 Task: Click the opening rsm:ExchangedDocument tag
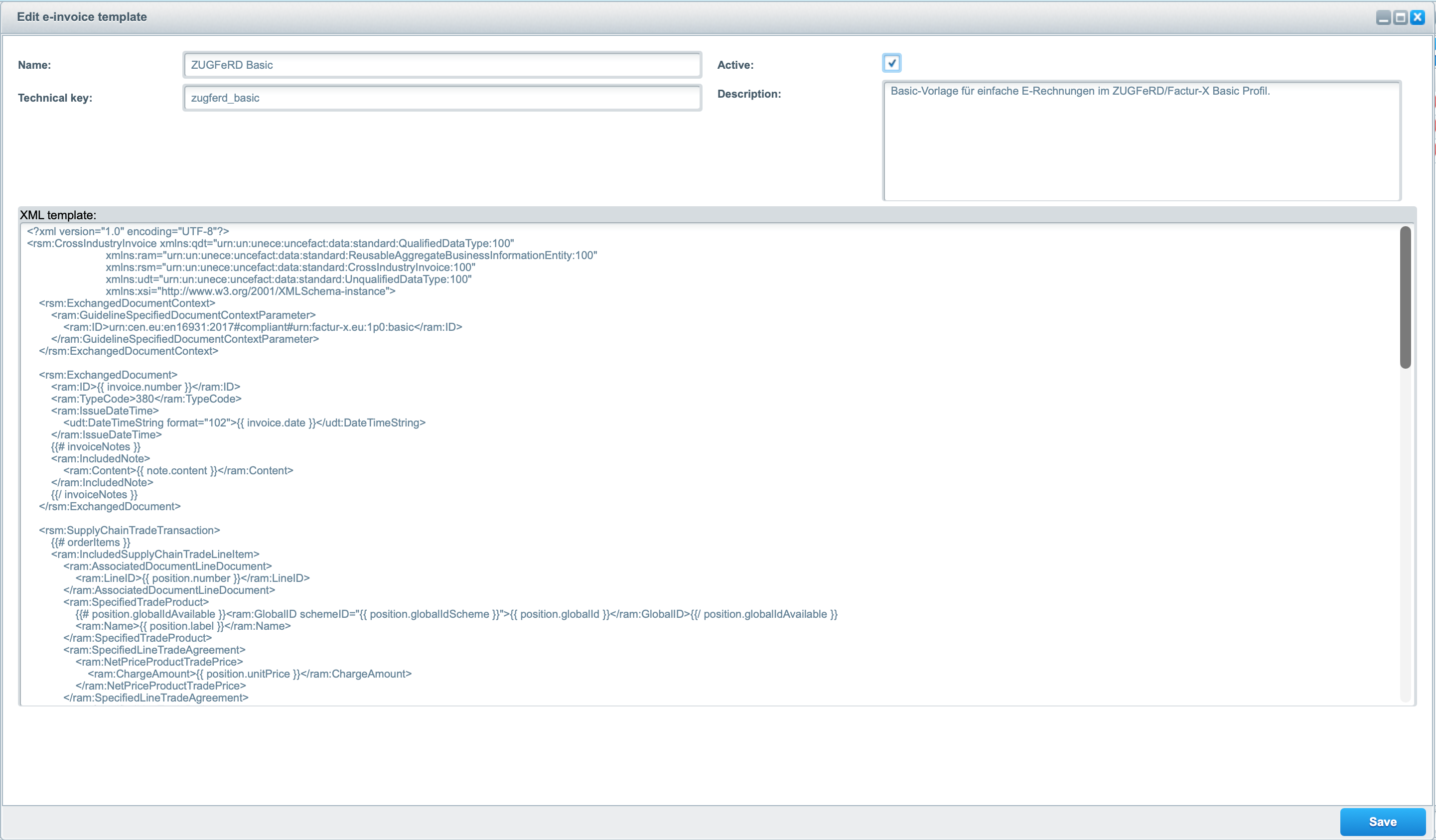[108, 375]
